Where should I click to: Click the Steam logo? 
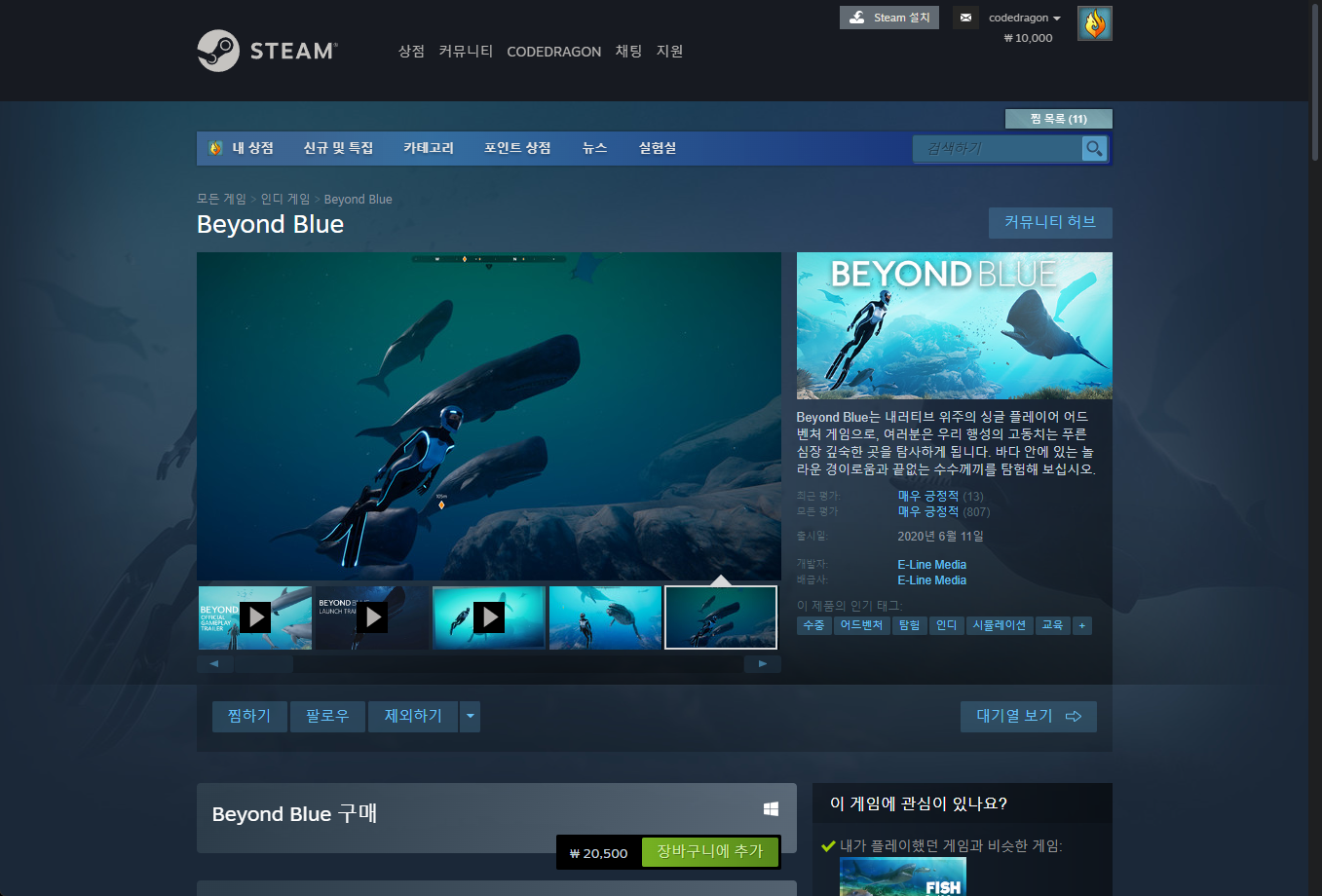tap(267, 51)
